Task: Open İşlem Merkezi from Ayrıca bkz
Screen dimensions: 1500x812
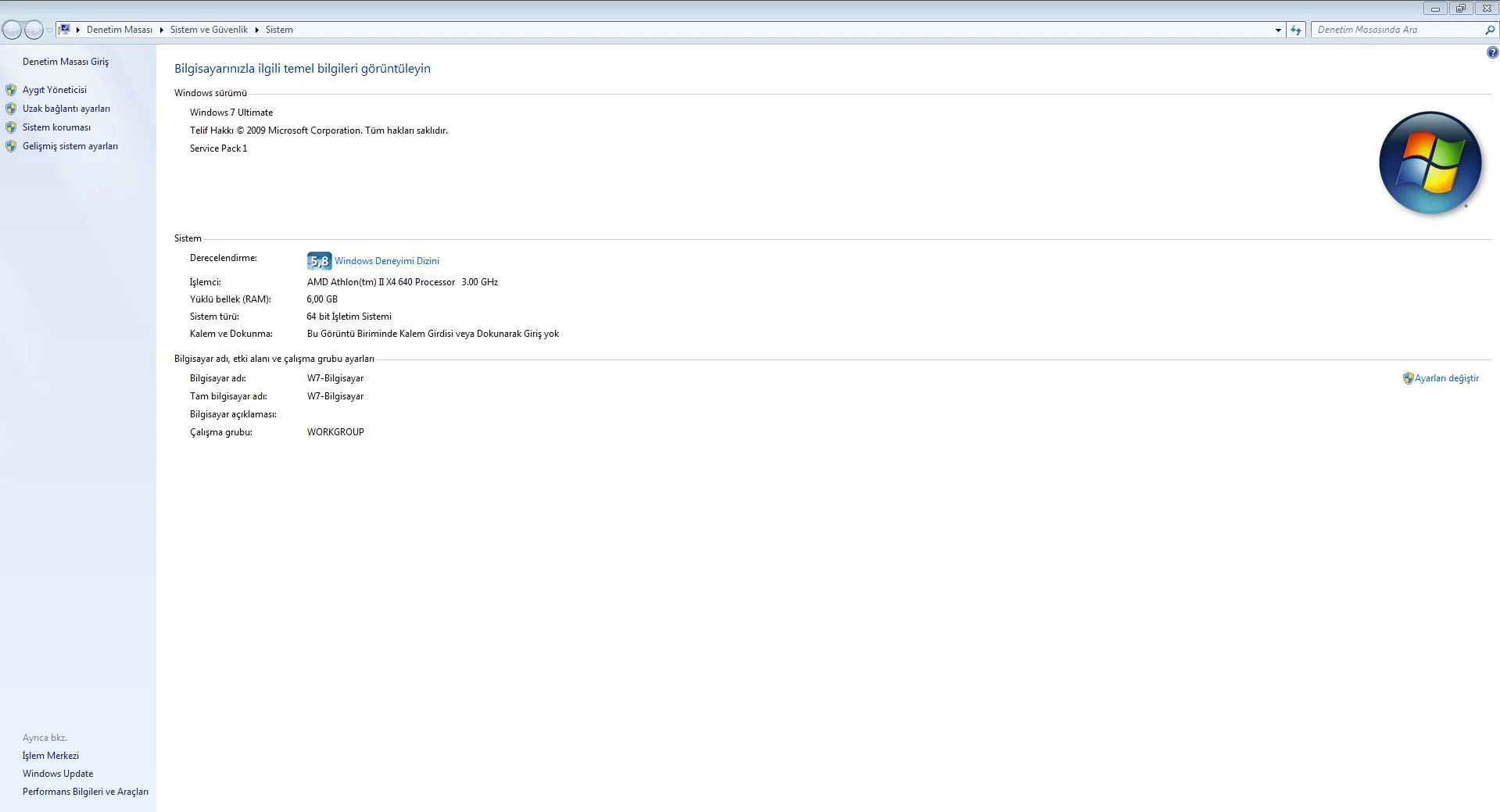Action: pyautogui.click(x=49, y=755)
